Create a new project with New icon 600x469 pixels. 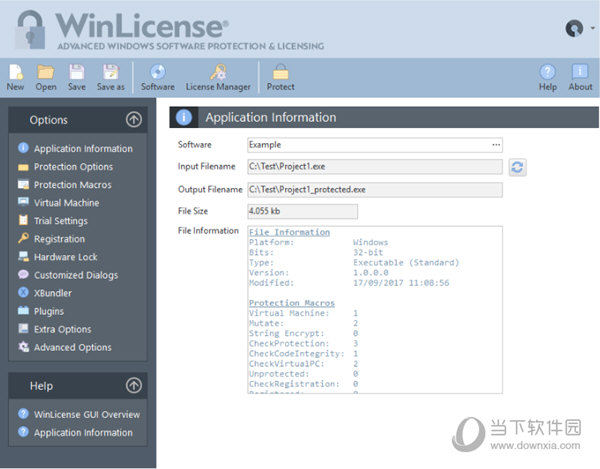tap(16, 77)
